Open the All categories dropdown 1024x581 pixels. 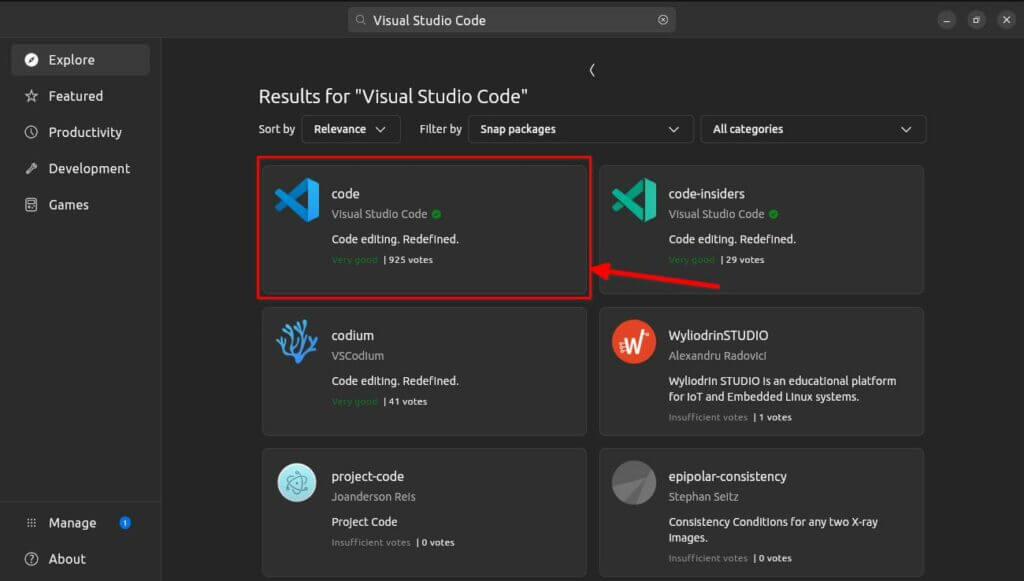tap(813, 129)
